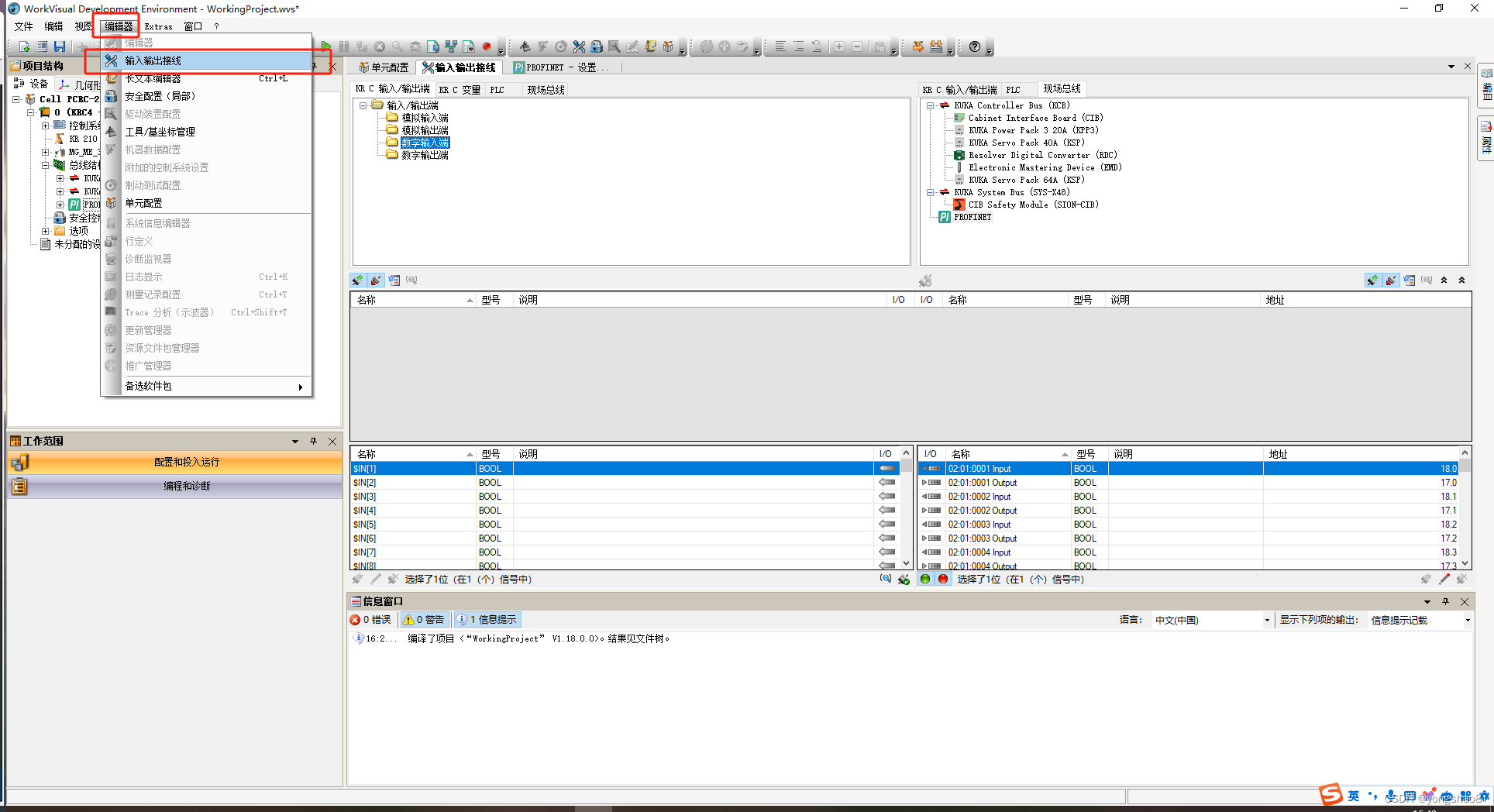Toggle left unconnected-signals filter red plug
The height and width of the screenshot is (812, 1494).
coord(376,280)
